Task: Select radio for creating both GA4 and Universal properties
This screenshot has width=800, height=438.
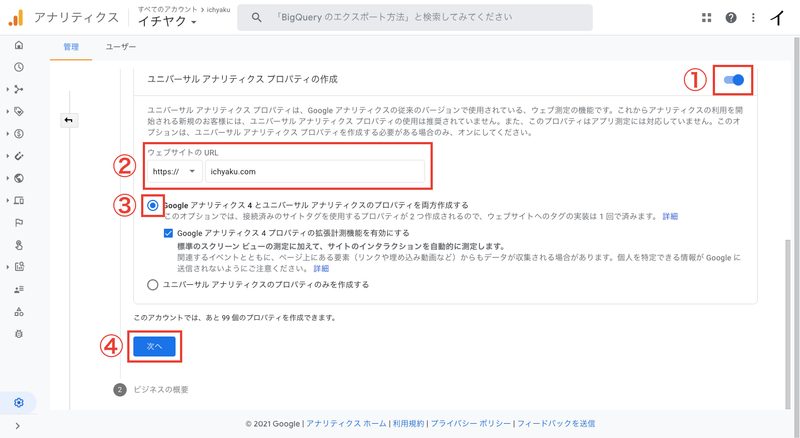Action: pyautogui.click(x=153, y=205)
